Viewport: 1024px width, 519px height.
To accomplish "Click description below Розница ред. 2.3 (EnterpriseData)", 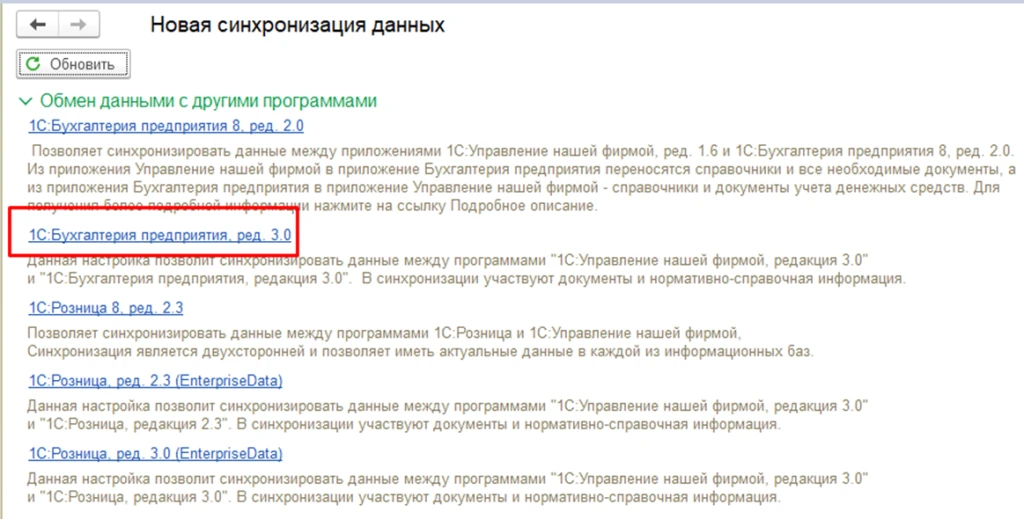I will tap(447, 415).
